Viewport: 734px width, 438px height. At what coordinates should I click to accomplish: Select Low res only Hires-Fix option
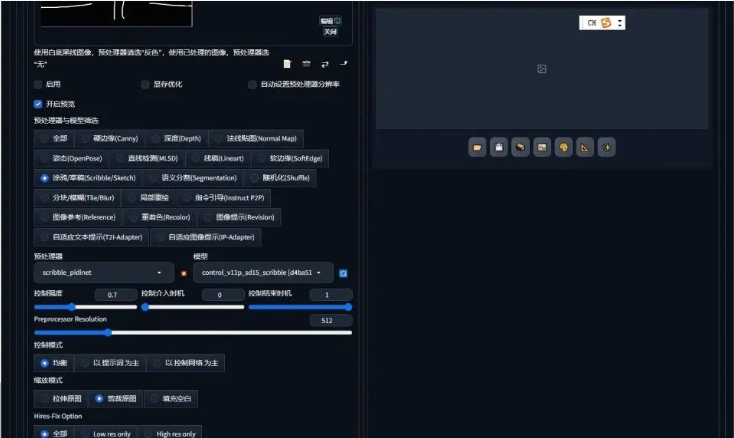click(x=106, y=434)
